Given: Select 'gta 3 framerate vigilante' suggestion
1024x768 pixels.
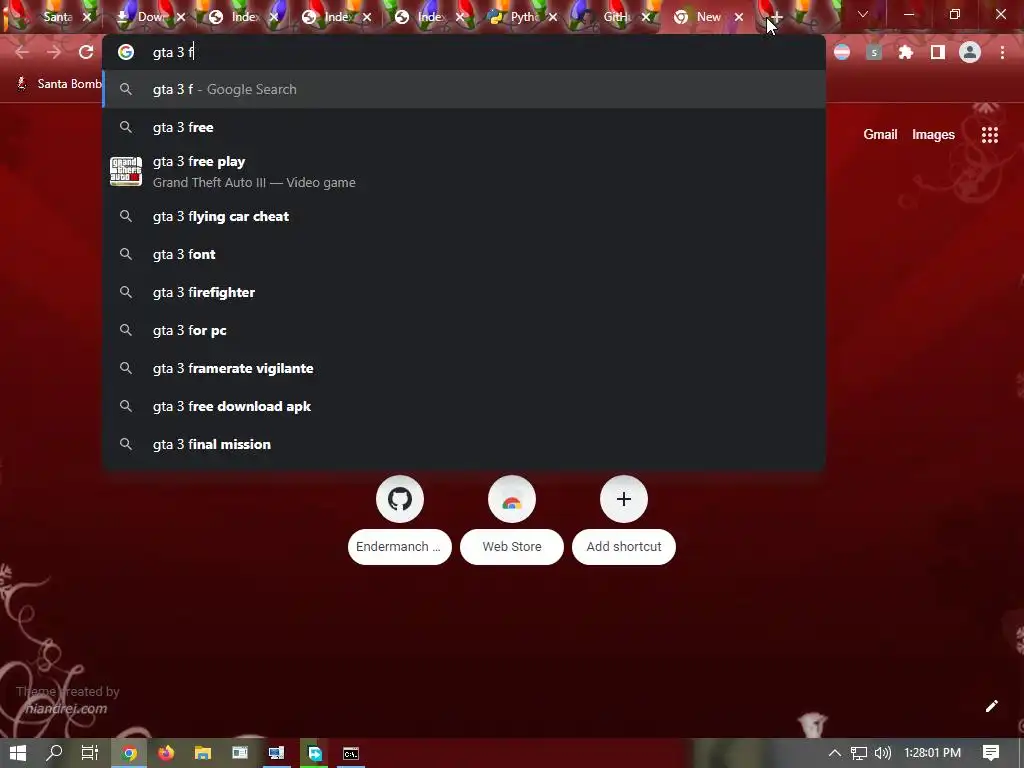Looking at the screenshot, I should click(x=464, y=368).
